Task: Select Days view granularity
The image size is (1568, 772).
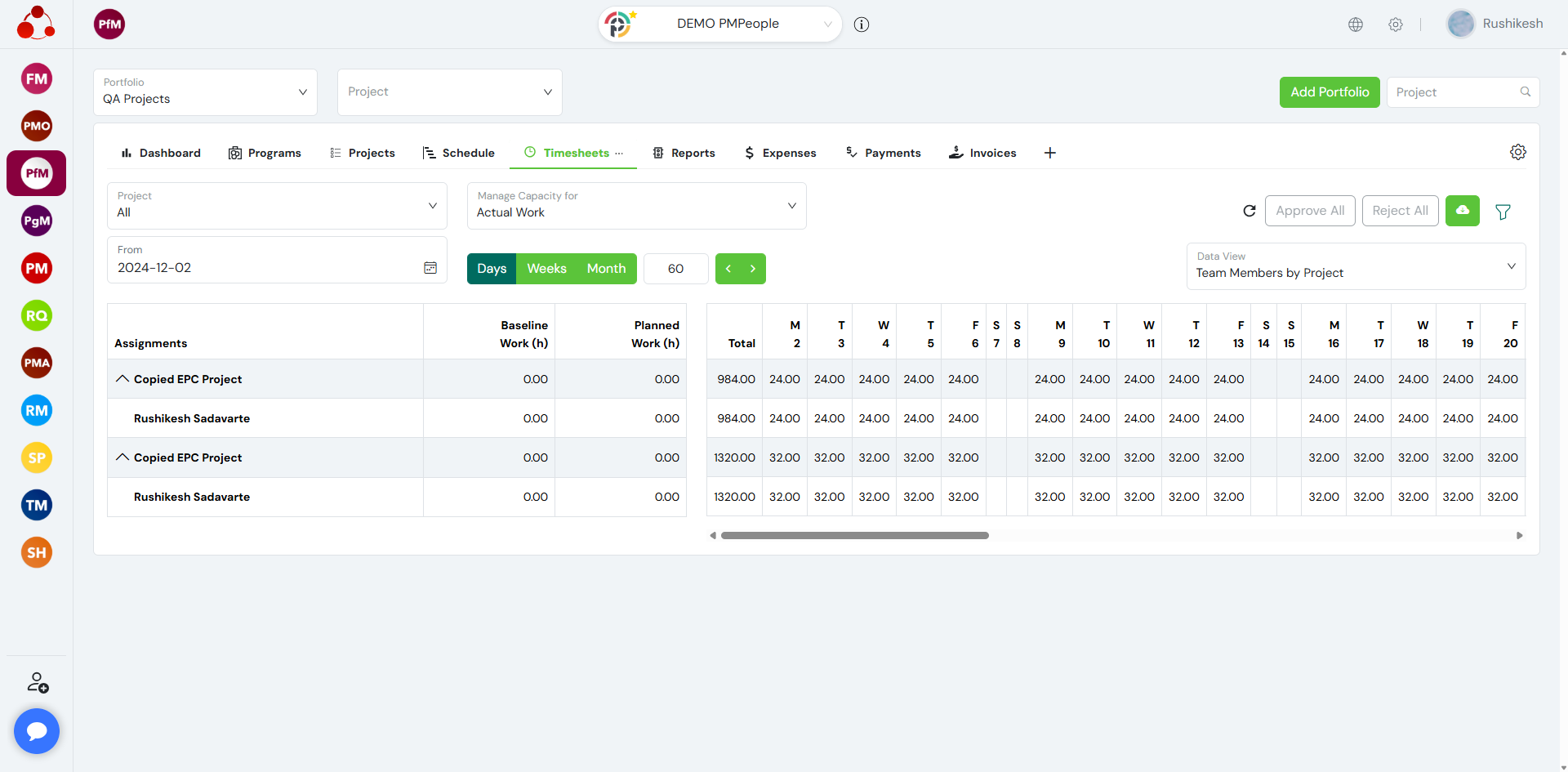Action: (x=492, y=269)
